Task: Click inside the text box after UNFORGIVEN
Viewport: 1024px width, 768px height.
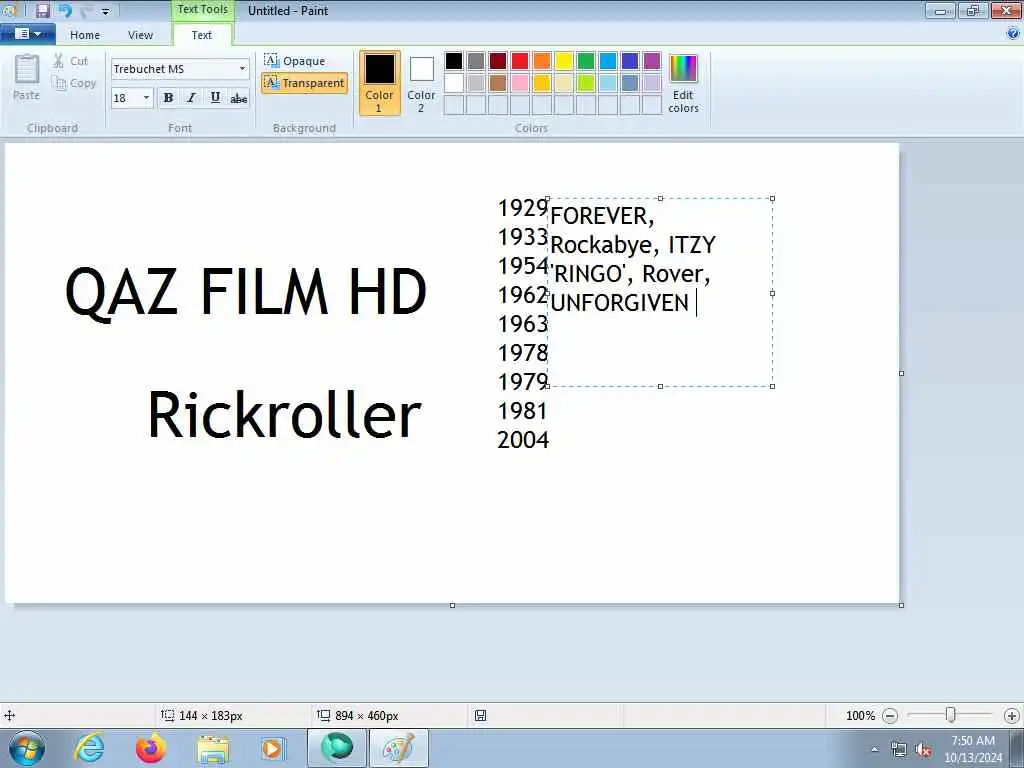Action: click(x=699, y=304)
